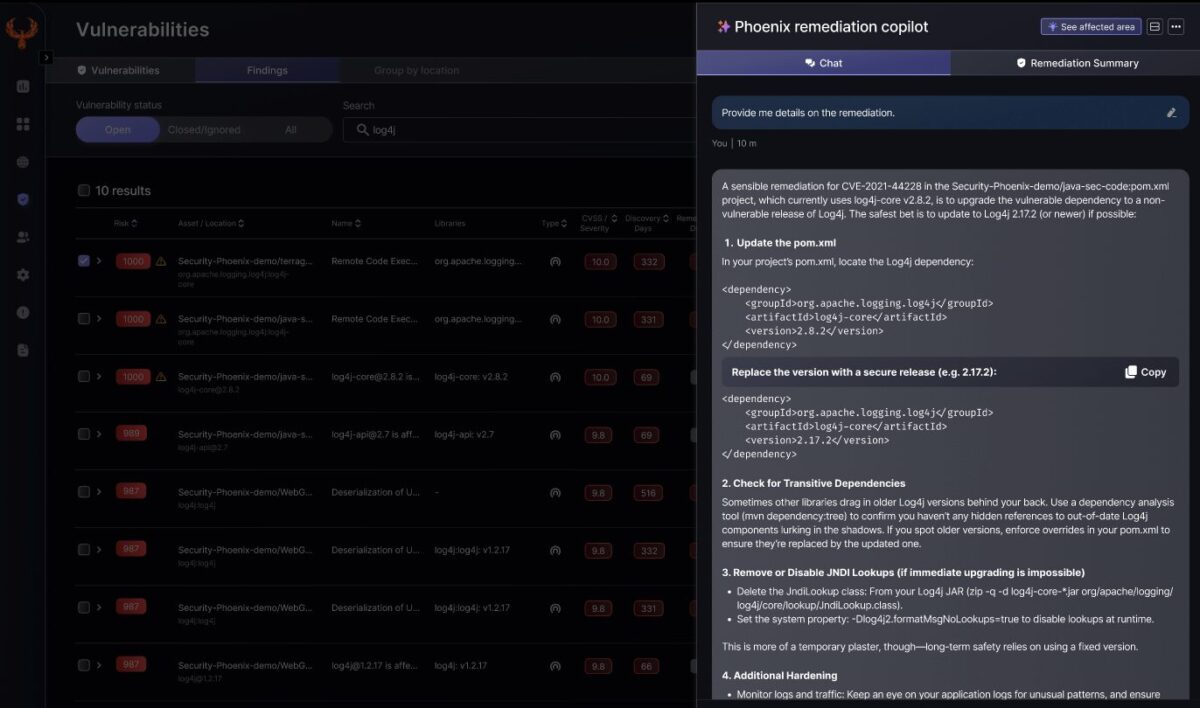Viewport: 1200px width, 708px height.
Task: Open the shield vulnerabilities icon in sidebar
Action: [23, 199]
